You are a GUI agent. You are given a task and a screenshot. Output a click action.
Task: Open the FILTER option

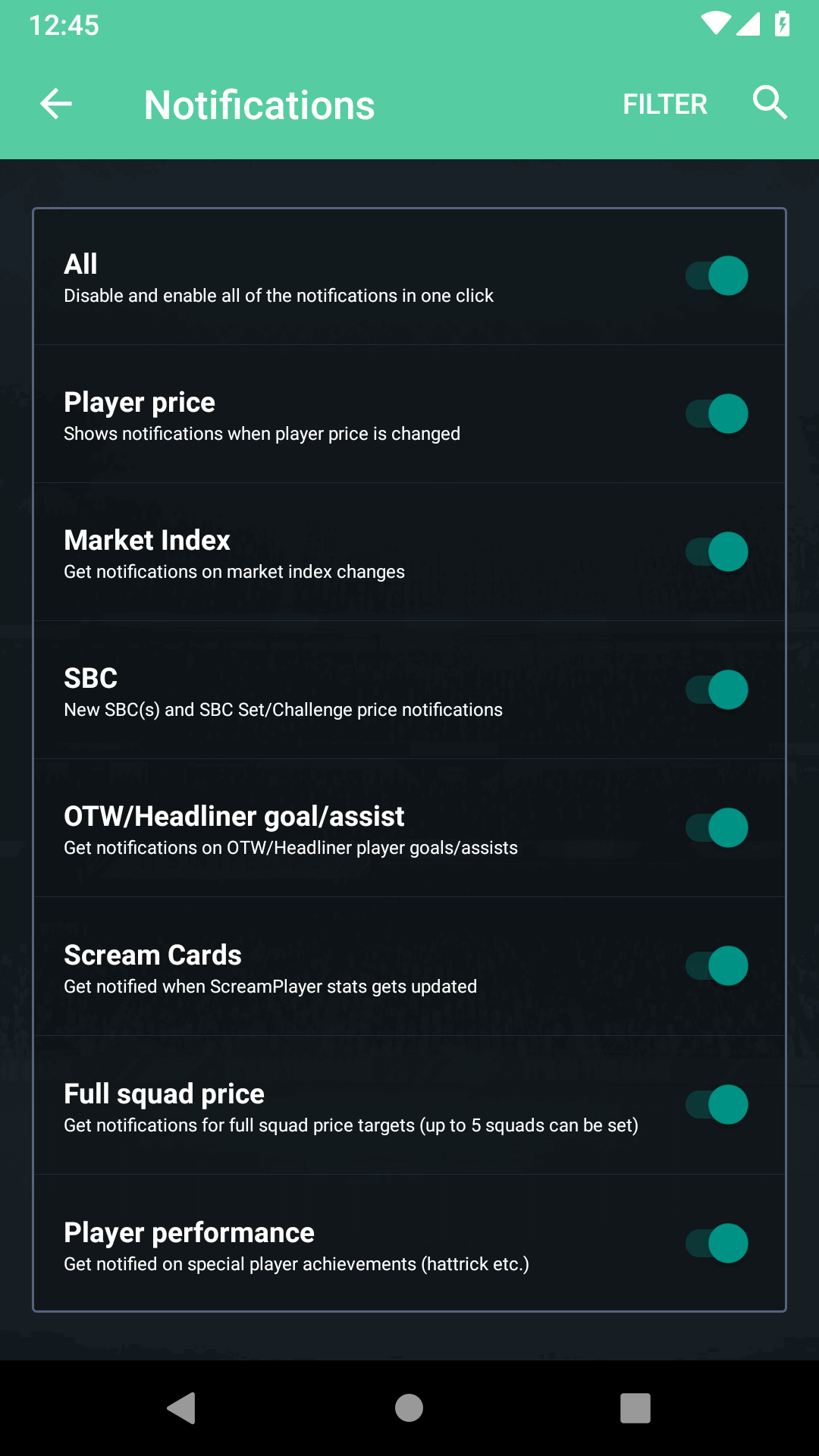pyautogui.click(x=665, y=104)
